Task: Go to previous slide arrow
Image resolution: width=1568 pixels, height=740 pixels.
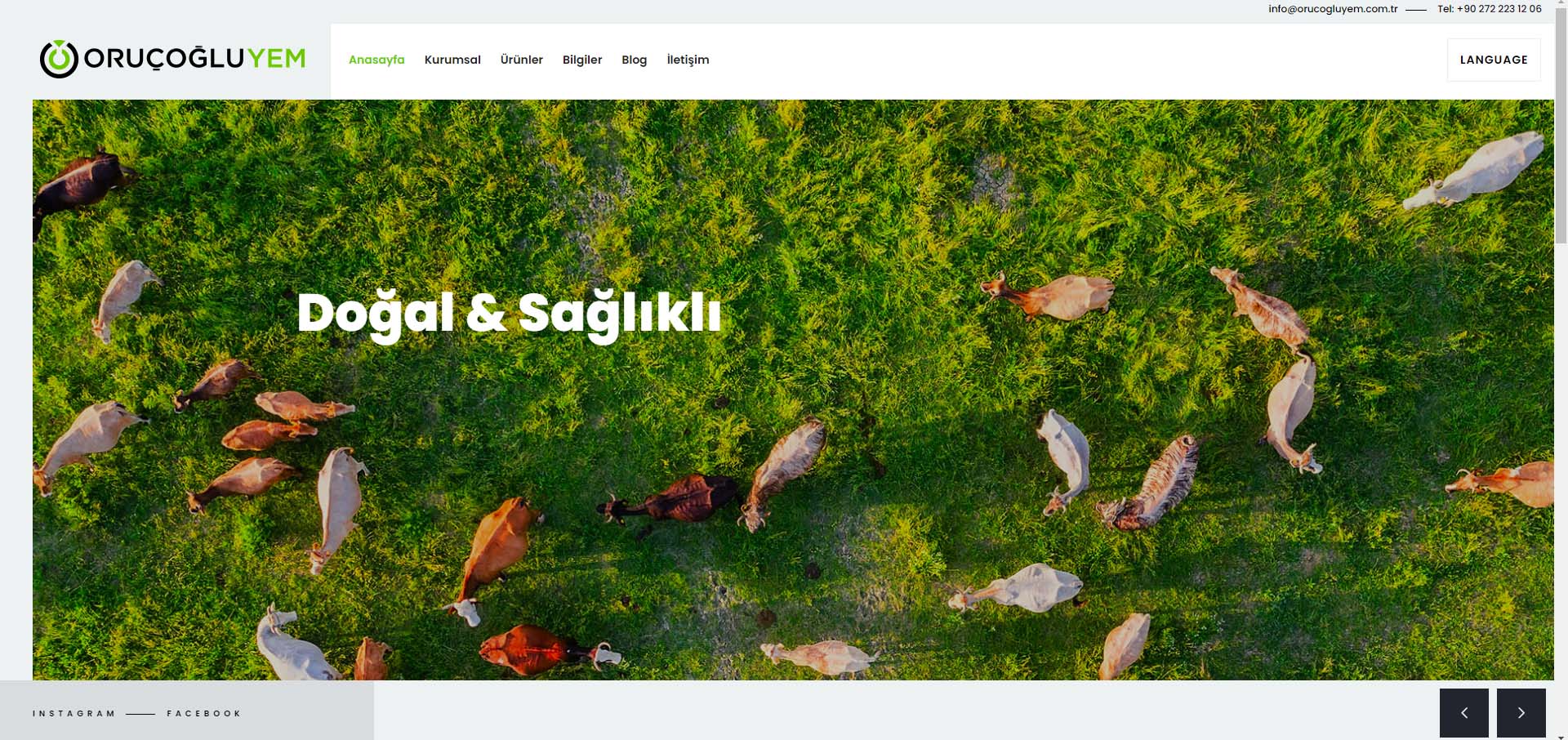Action: click(1463, 713)
